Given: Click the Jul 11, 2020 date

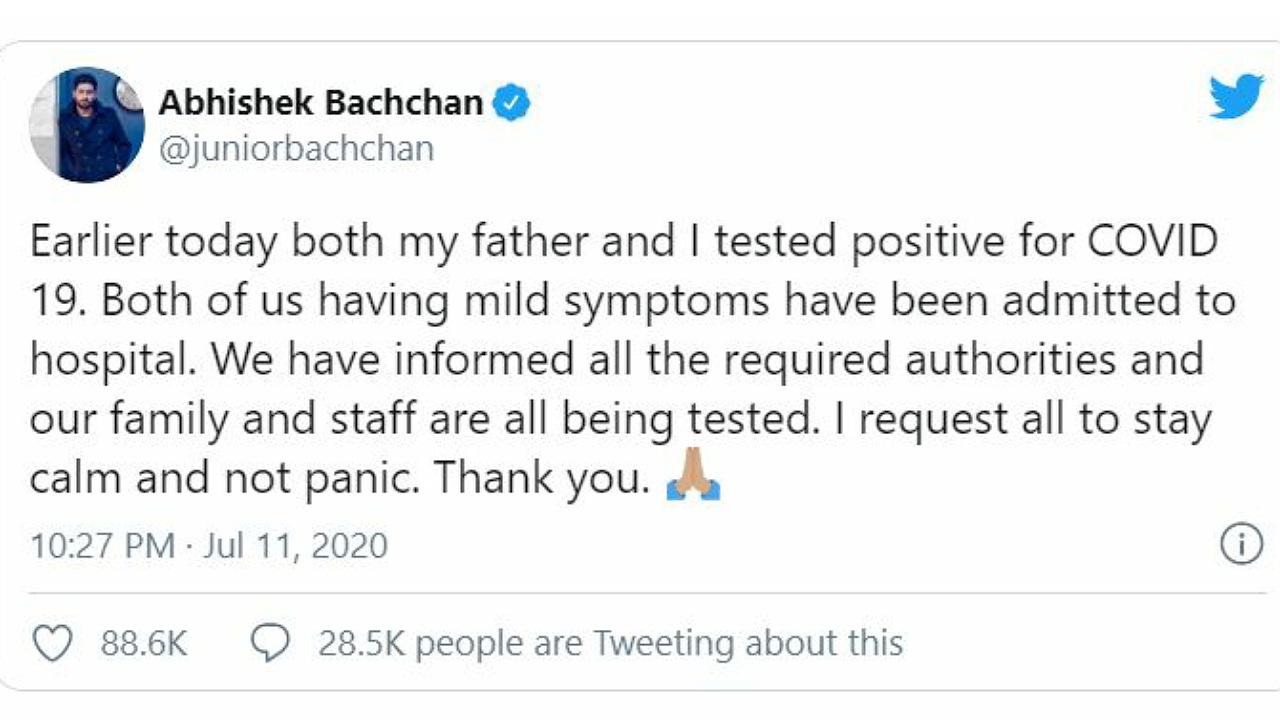Looking at the screenshot, I should click(x=296, y=546).
